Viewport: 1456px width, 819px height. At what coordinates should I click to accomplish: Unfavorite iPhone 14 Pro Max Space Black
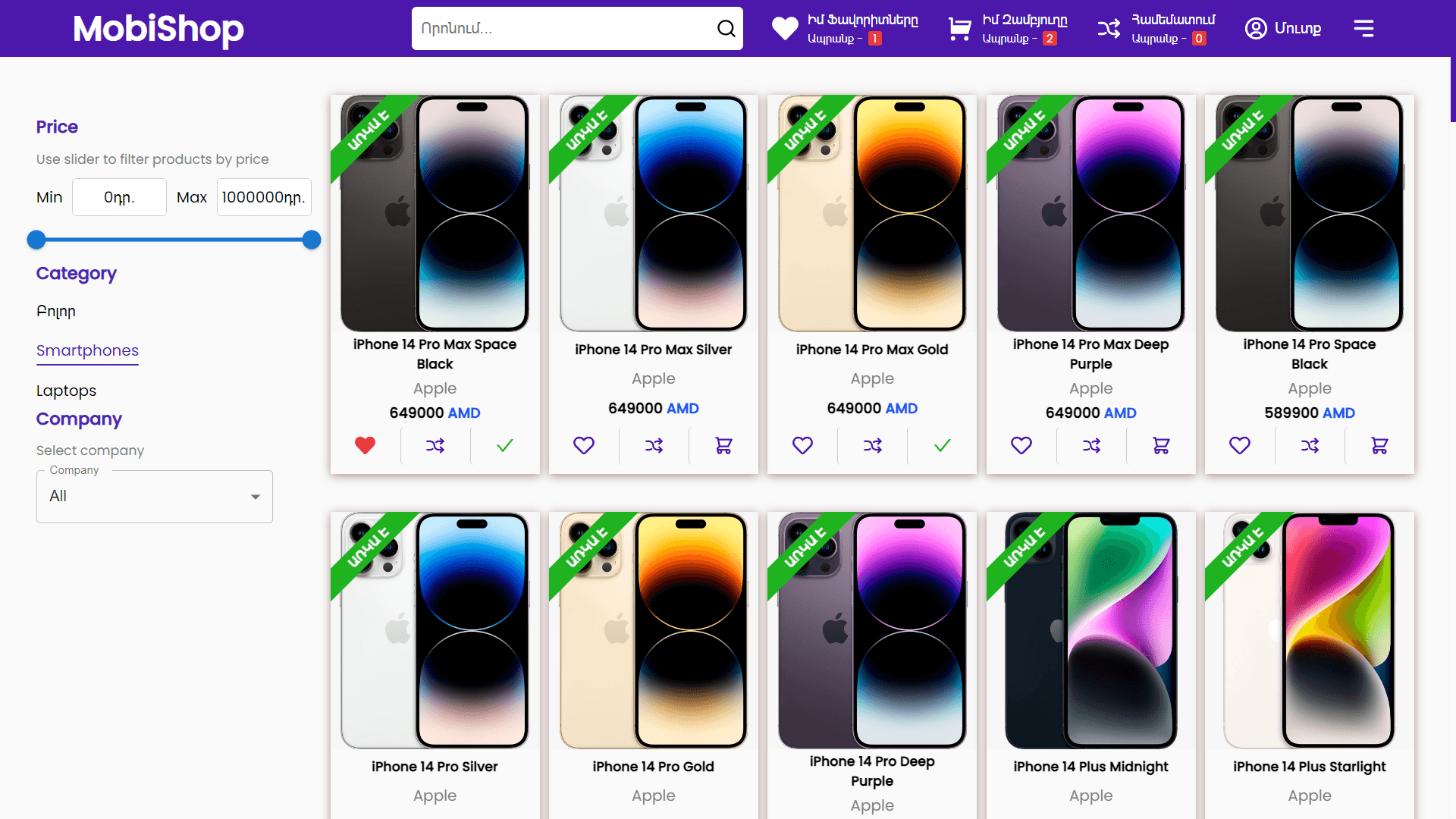[365, 446]
